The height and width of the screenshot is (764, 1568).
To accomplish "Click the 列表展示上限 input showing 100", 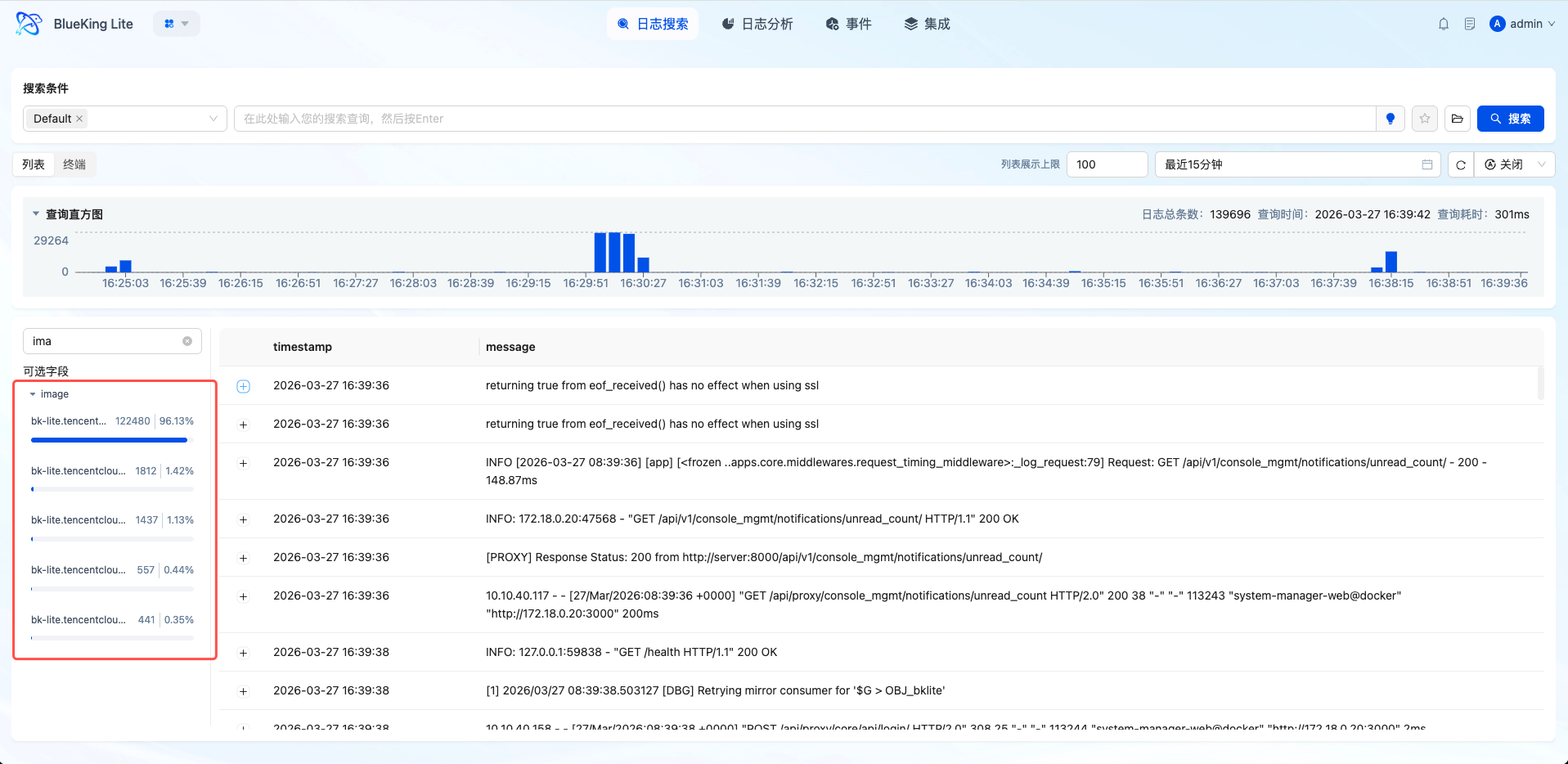I will (x=1107, y=164).
